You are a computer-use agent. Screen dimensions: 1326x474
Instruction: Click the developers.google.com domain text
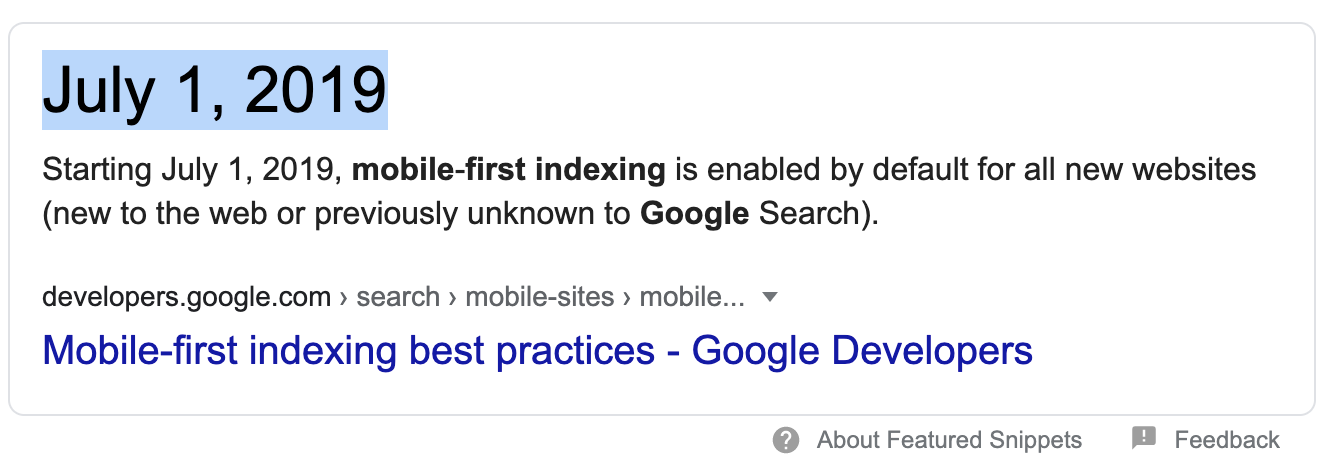[x=186, y=297]
